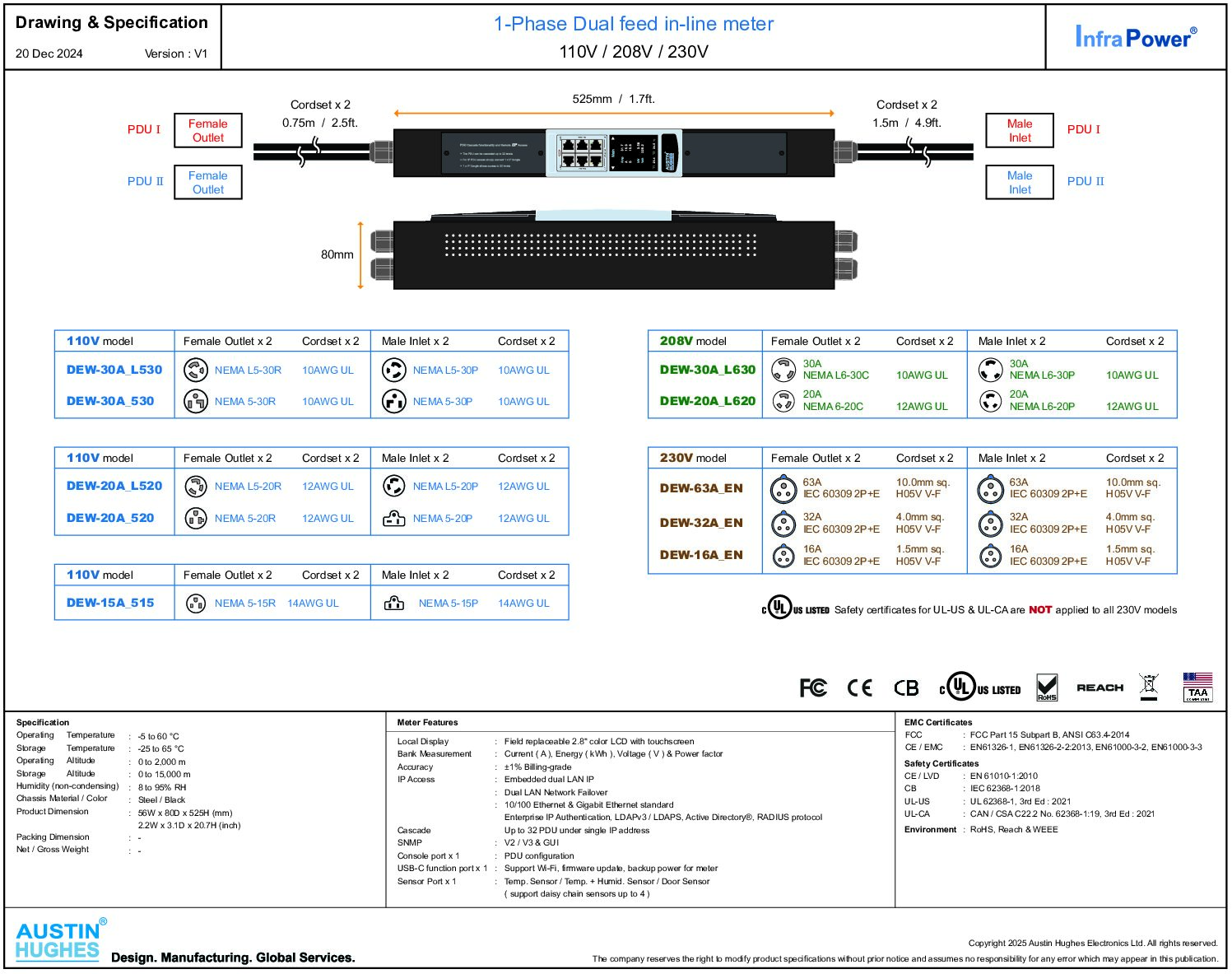Click the blue PDU II Male Inlet box

click(1020, 183)
